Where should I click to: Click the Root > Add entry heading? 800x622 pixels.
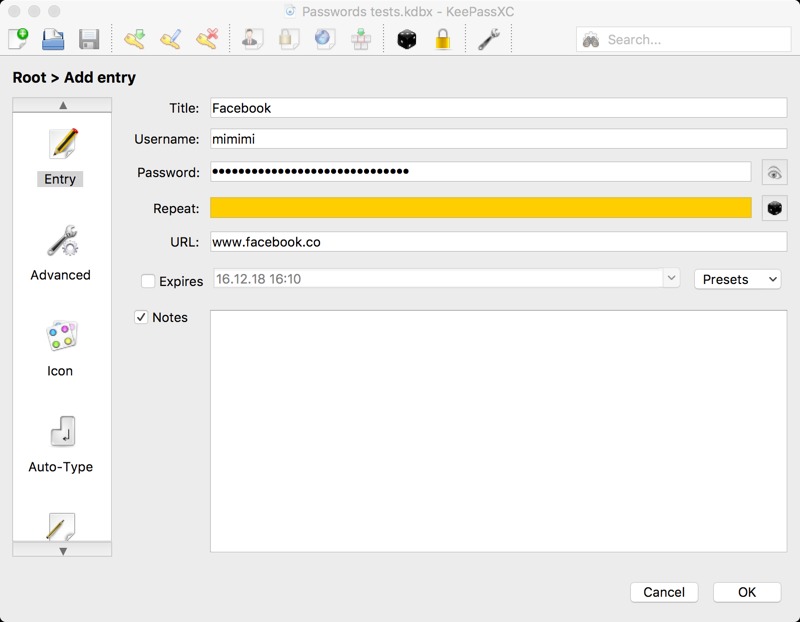pos(74,78)
